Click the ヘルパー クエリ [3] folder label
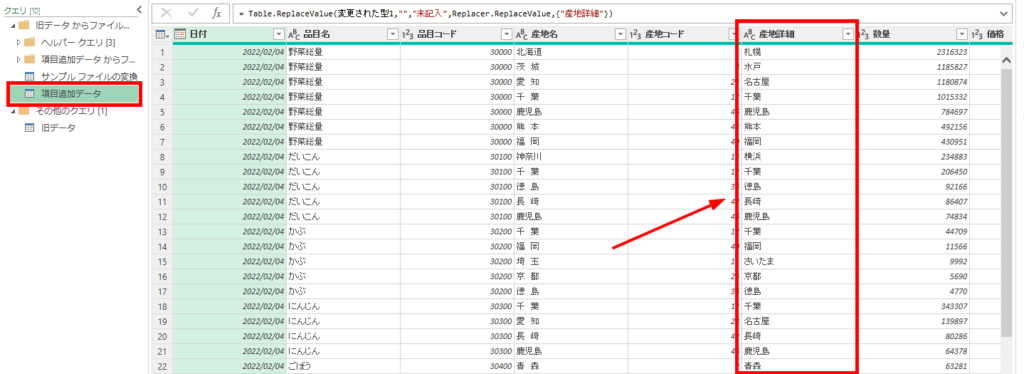1024x374 pixels. [x=78, y=42]
